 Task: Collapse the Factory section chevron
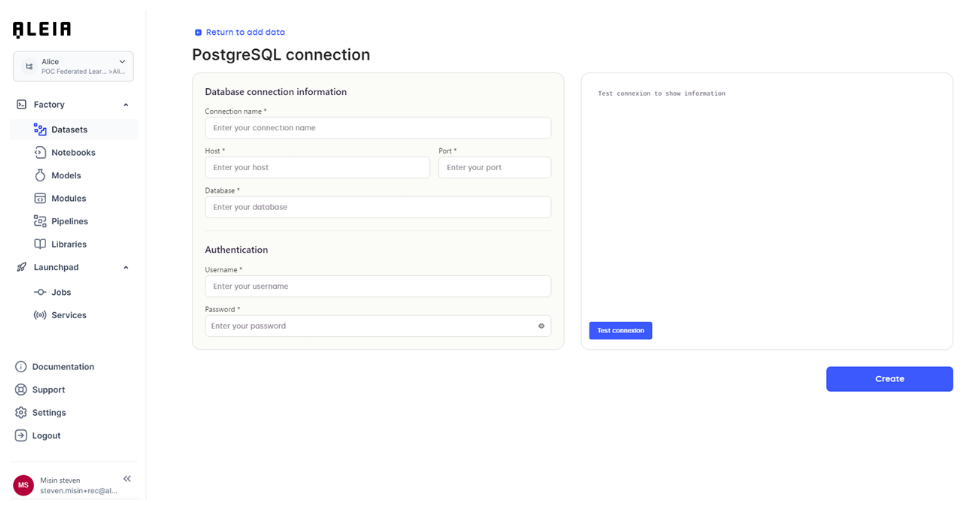(x=126, y=104)
